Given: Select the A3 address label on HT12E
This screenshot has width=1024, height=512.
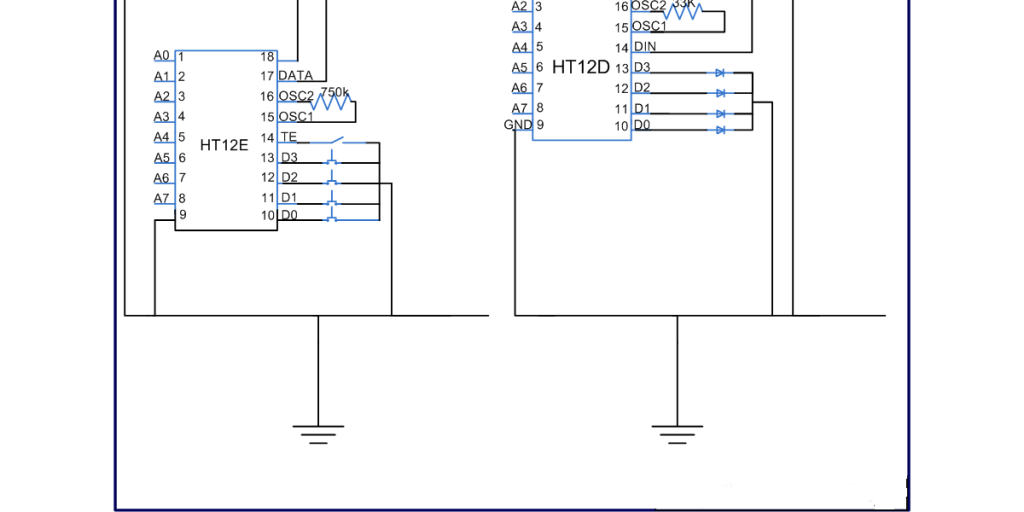Looking at the screenshot, I should point(161,116).
